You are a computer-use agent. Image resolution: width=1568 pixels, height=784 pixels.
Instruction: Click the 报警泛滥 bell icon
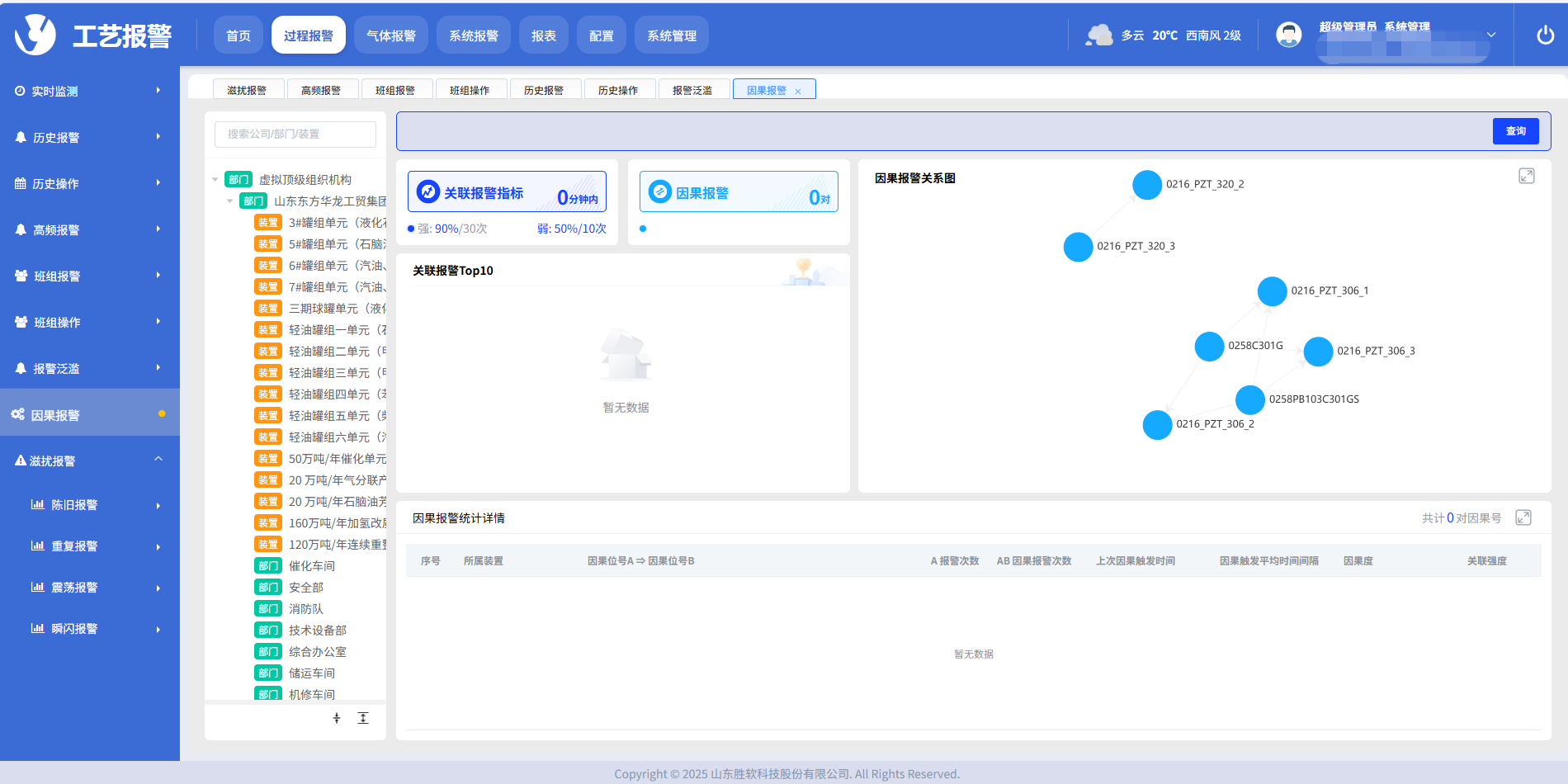21,368
